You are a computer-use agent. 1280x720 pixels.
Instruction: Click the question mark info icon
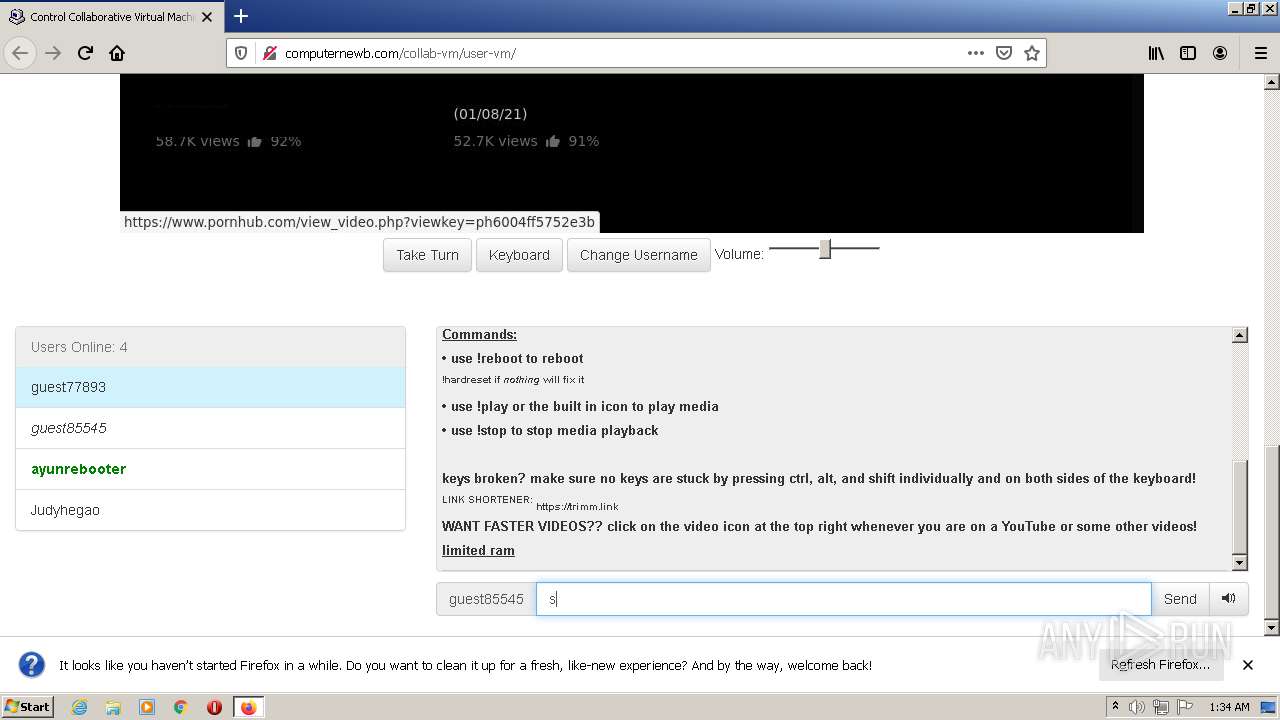(32, 665)
